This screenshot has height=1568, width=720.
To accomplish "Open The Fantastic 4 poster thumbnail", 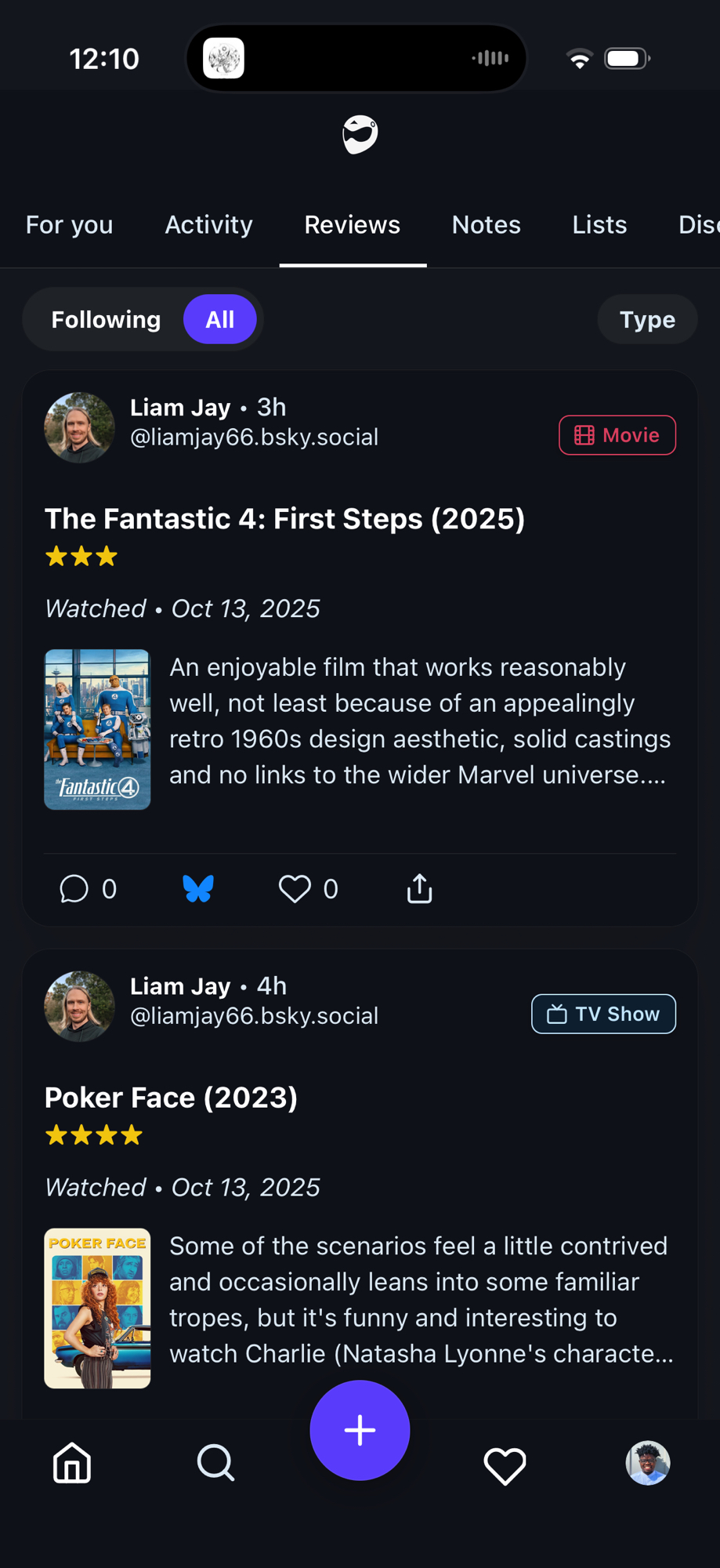I will pos(97,729).
